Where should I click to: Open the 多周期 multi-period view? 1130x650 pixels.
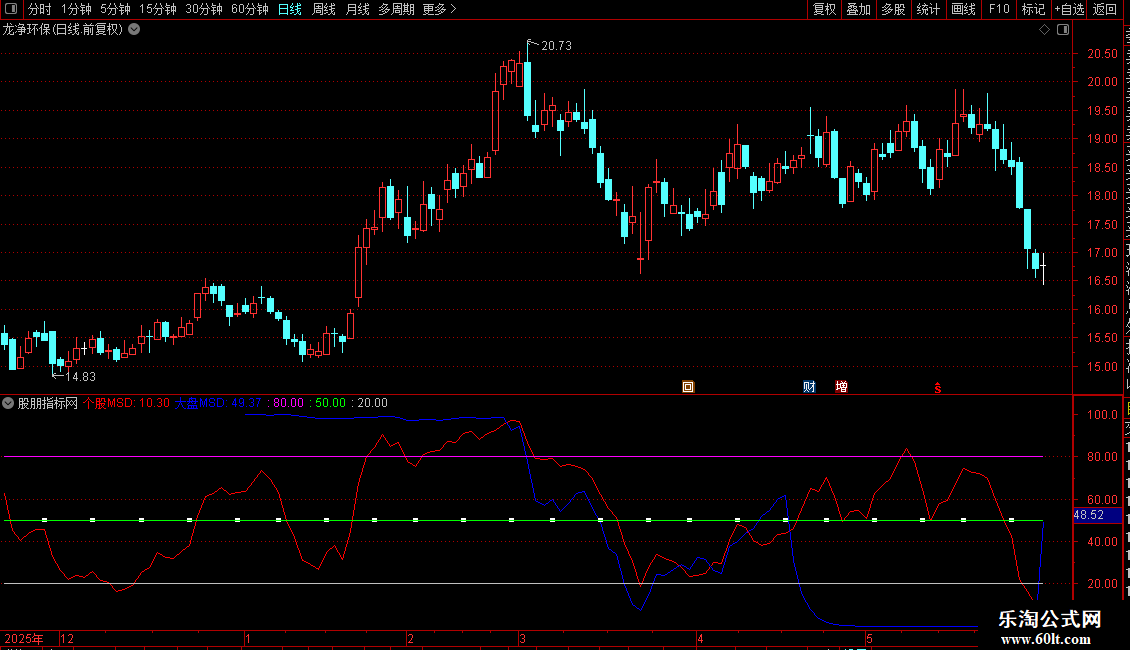tap(396, 9)
